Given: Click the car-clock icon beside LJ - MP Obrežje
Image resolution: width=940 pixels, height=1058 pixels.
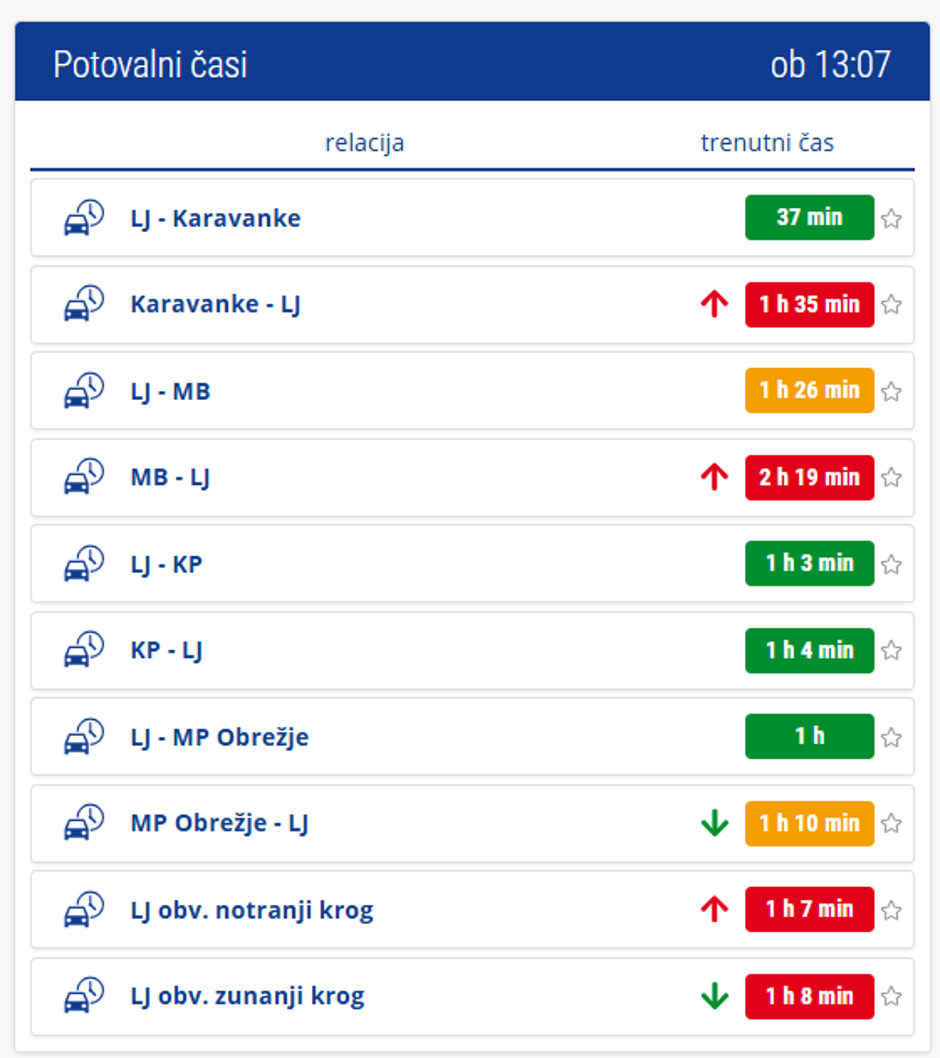Looking at the screenshot, I should pos(84,738).
